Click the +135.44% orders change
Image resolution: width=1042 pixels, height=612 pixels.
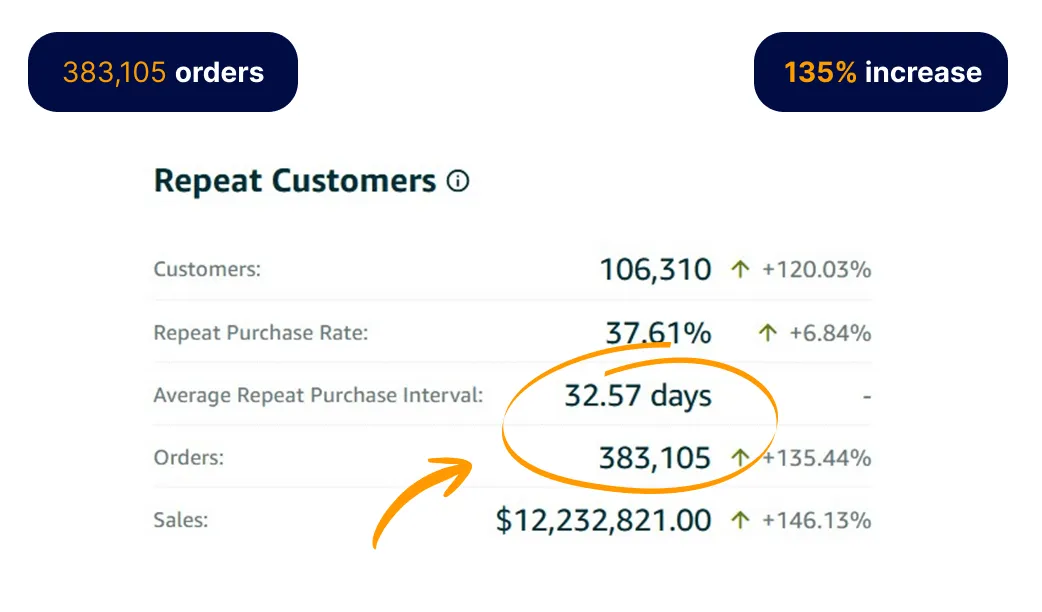pos(817,458)
